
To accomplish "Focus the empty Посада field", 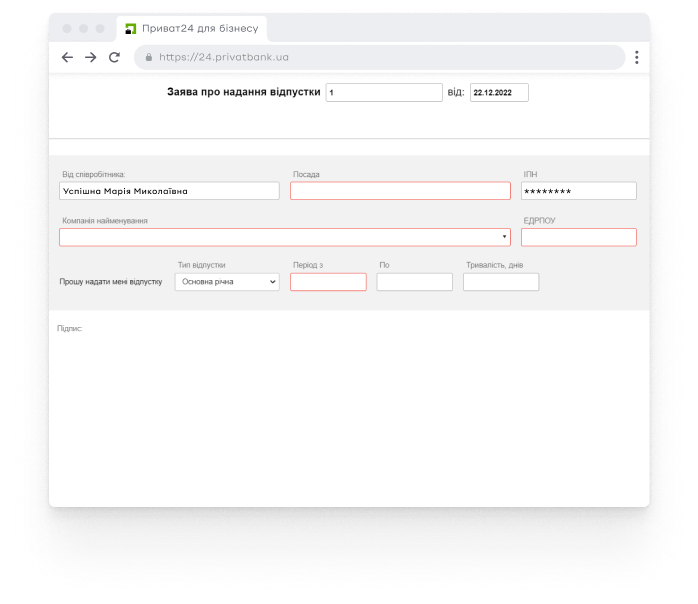I will point(400,191).
